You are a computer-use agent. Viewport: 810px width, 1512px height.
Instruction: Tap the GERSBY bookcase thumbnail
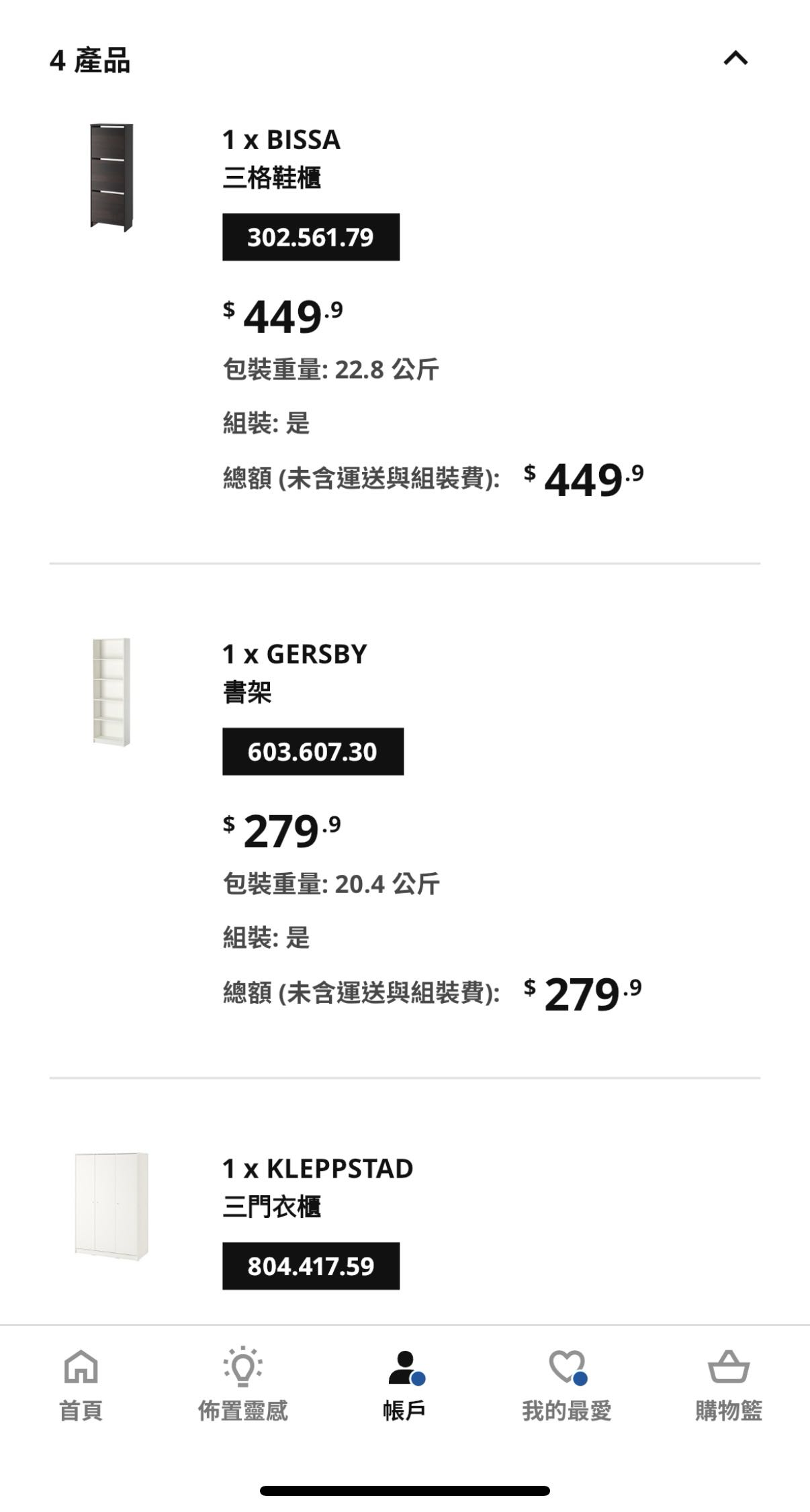point(111,692)
